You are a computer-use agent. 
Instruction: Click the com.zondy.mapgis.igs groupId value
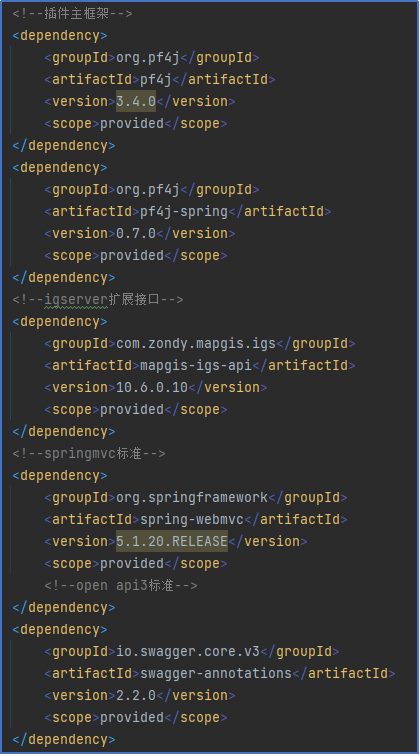click(x=196, y=343)
